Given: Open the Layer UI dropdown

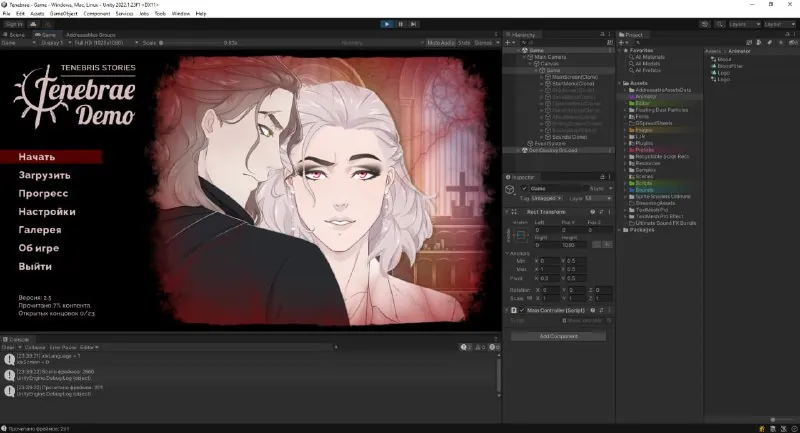Looking at the screenshot, I should (x=598, y=198).
